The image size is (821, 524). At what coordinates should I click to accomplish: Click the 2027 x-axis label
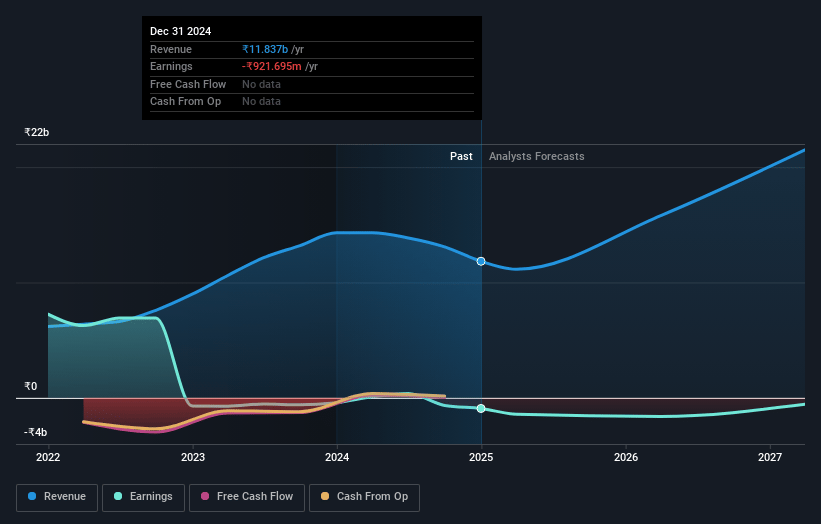coord(770,457)
